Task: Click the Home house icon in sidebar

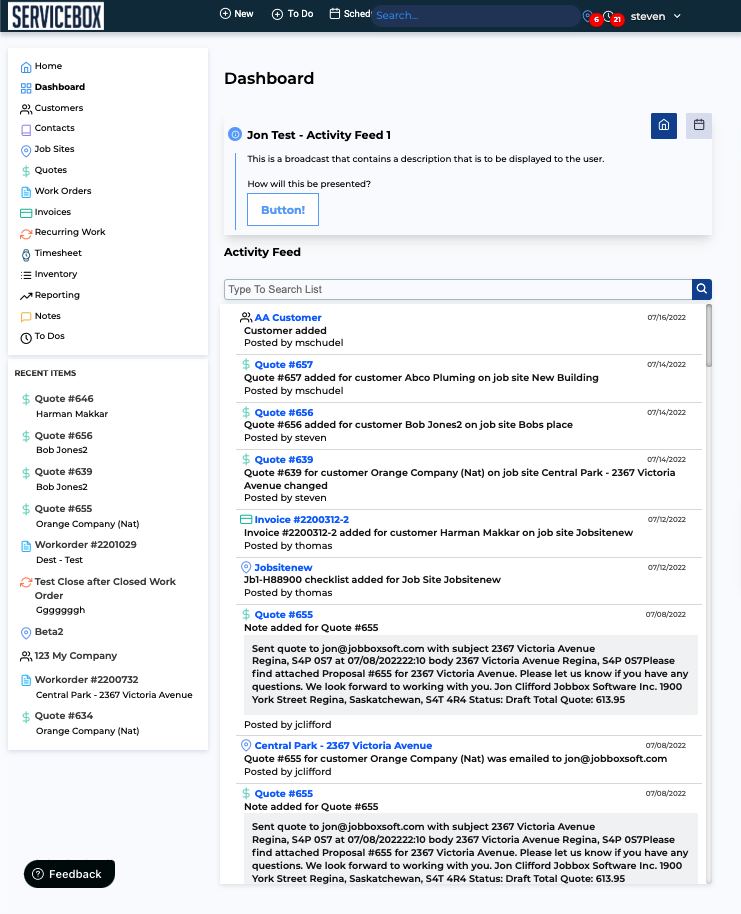Action: [x=26, y=68]
